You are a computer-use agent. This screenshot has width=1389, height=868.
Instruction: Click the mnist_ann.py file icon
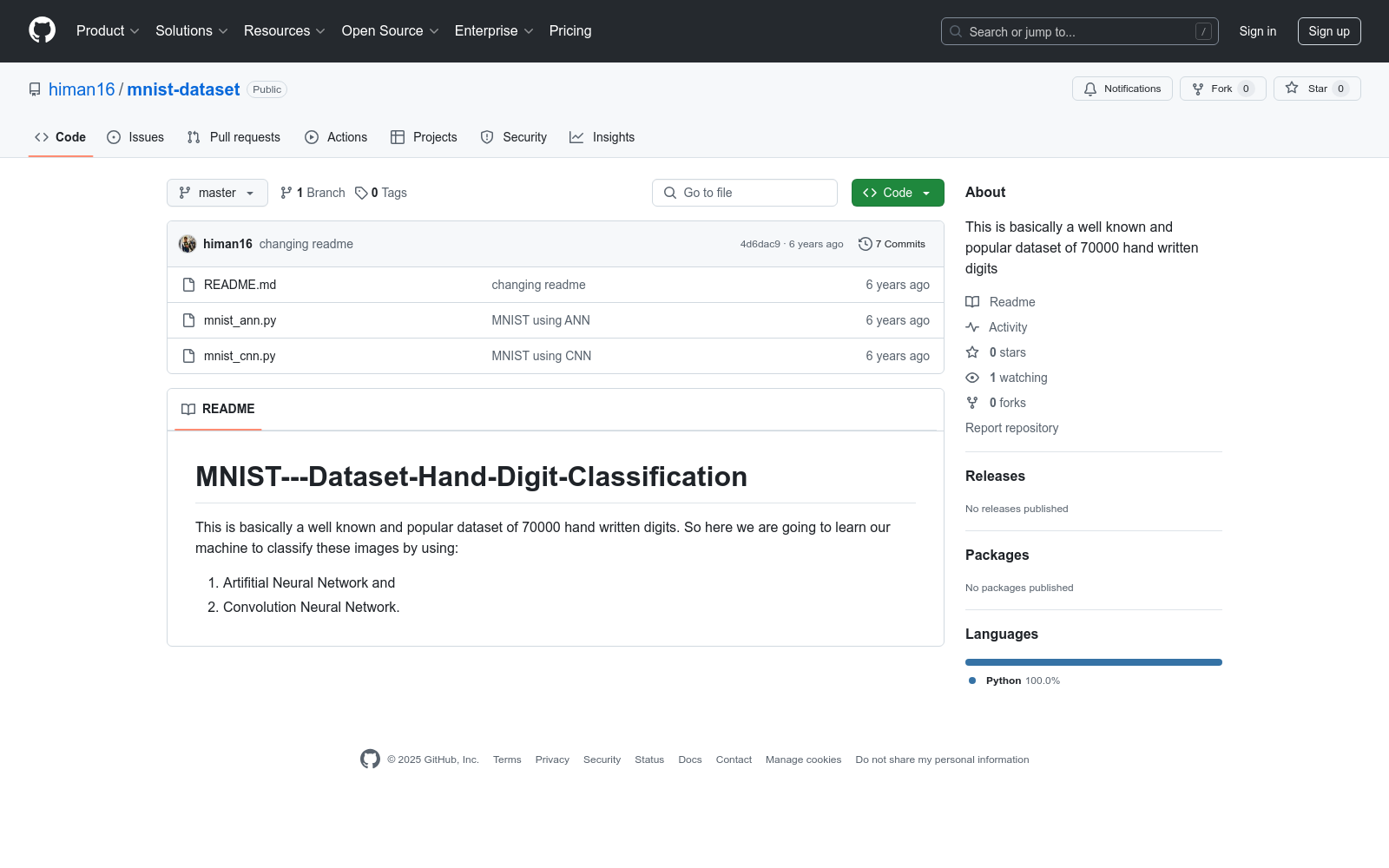pos(188,320)
